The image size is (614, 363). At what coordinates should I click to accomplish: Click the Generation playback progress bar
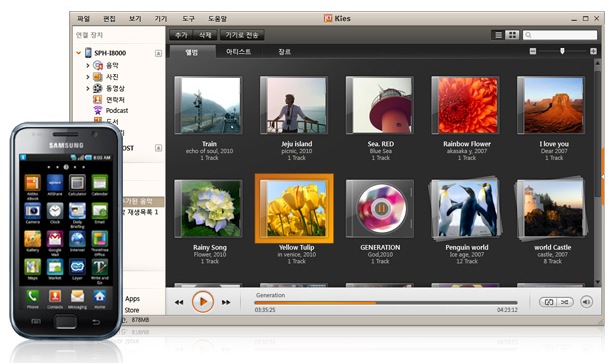pyautogui.click(x=386, y=303)
